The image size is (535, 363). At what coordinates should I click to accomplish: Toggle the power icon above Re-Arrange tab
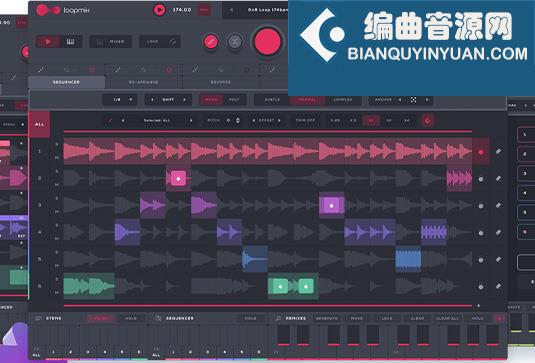click(169, 70)
